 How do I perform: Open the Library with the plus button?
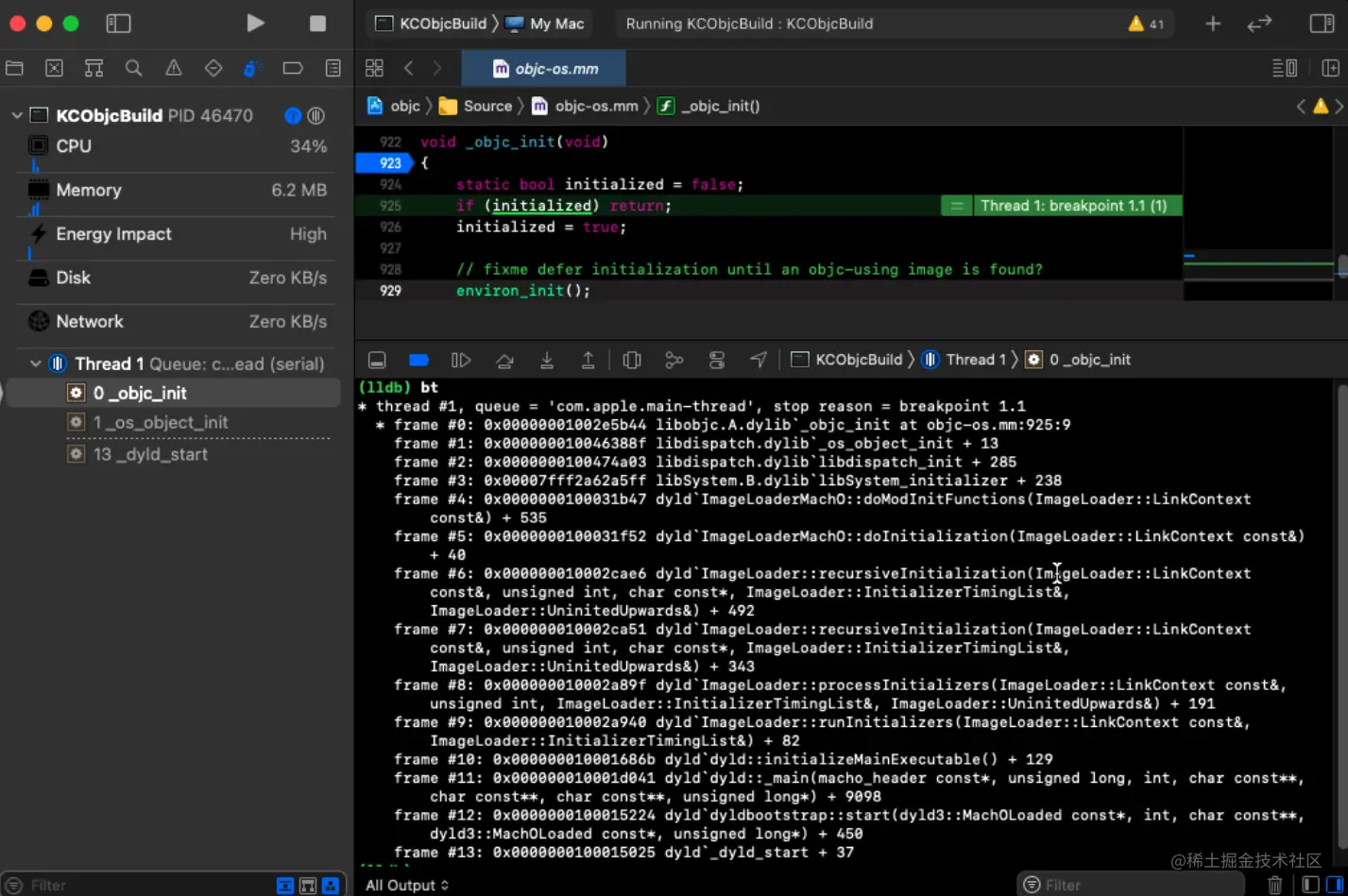coord(1213,24)
